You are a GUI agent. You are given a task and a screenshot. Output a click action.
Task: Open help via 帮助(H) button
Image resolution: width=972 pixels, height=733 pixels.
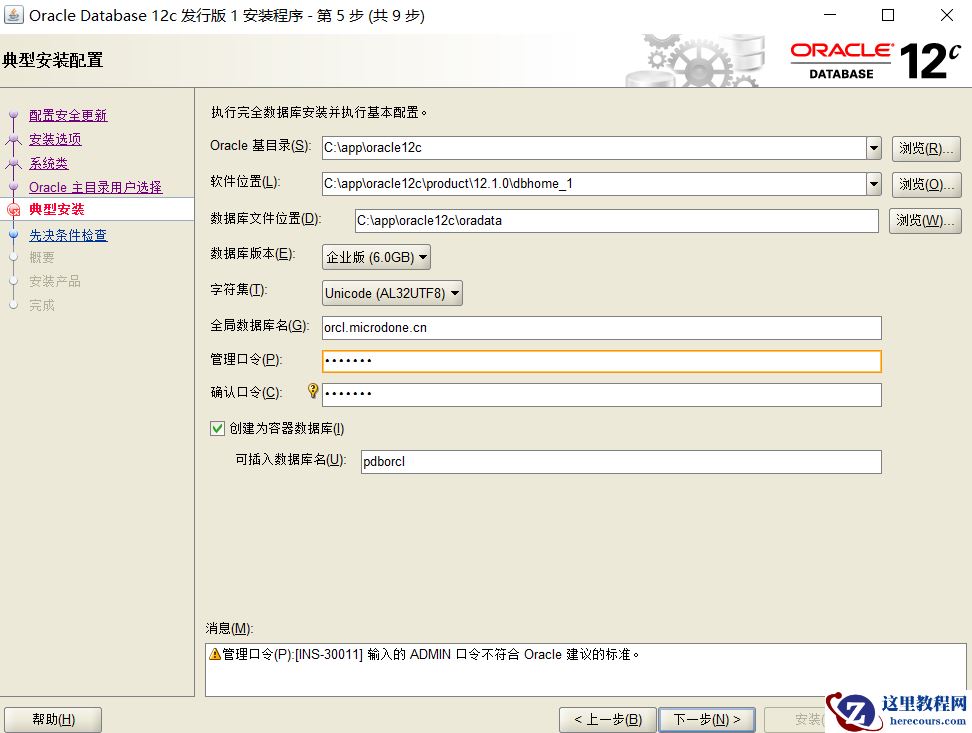[53, 719]
